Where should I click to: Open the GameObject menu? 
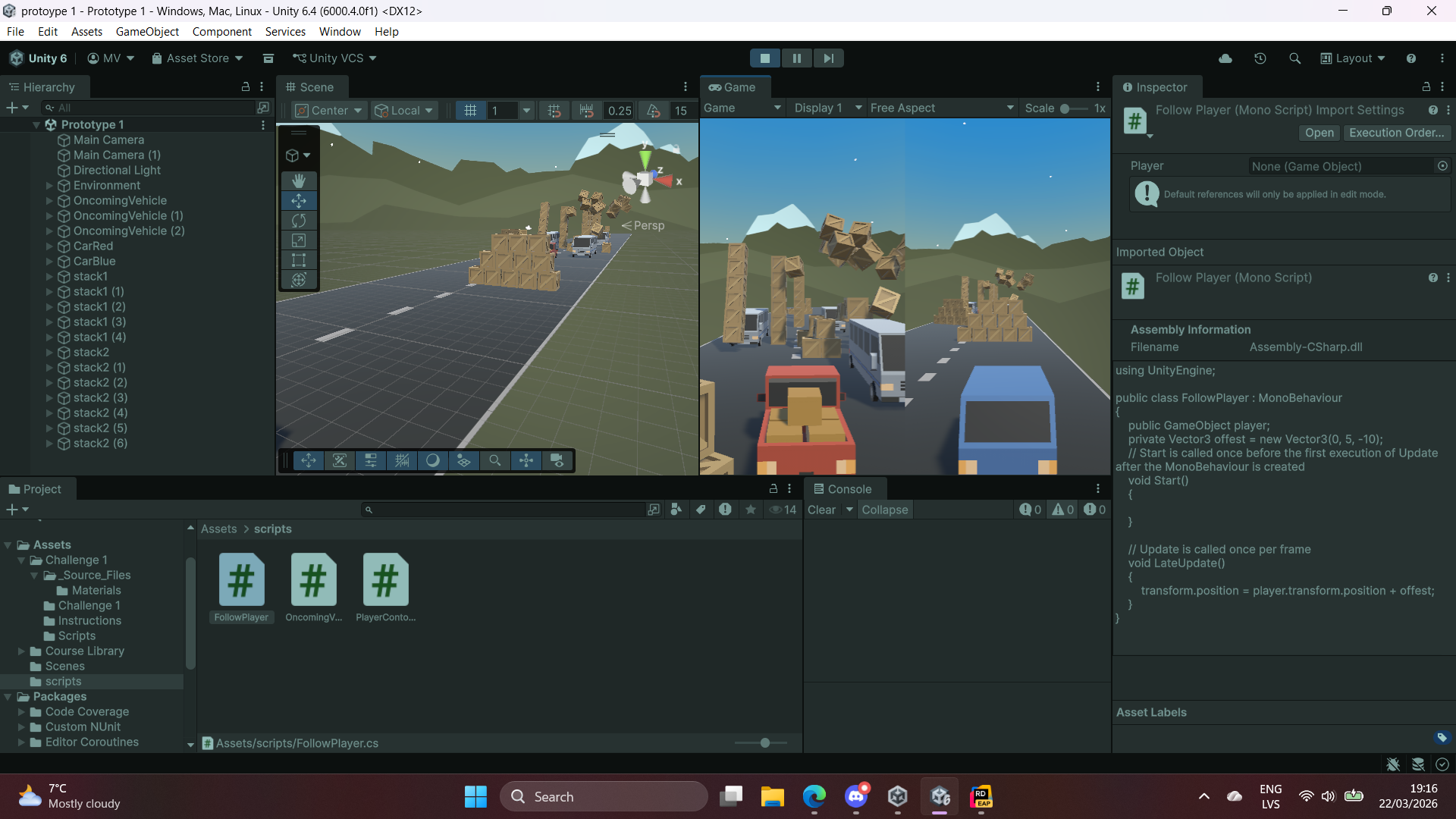tap(147, 31)
